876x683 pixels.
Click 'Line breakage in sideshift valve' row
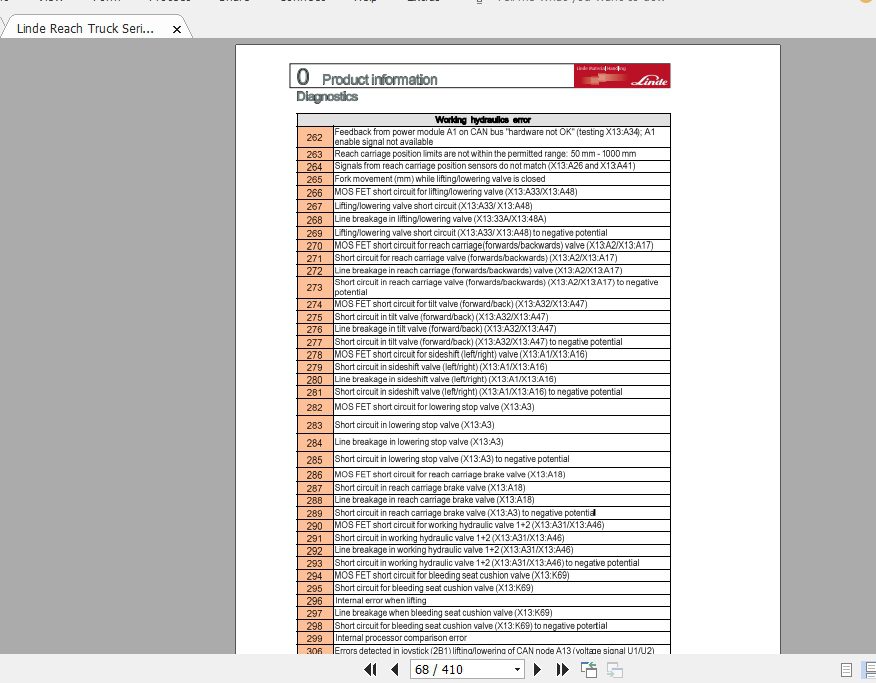tap(445, 379)
